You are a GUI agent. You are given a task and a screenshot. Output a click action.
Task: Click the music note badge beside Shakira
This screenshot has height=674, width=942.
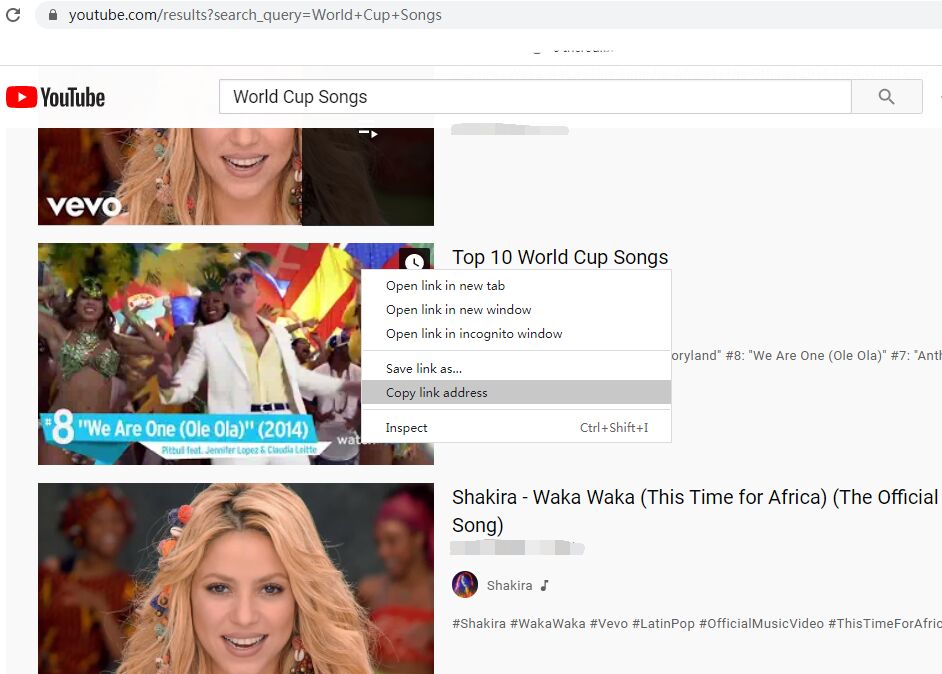pos(544,585)
